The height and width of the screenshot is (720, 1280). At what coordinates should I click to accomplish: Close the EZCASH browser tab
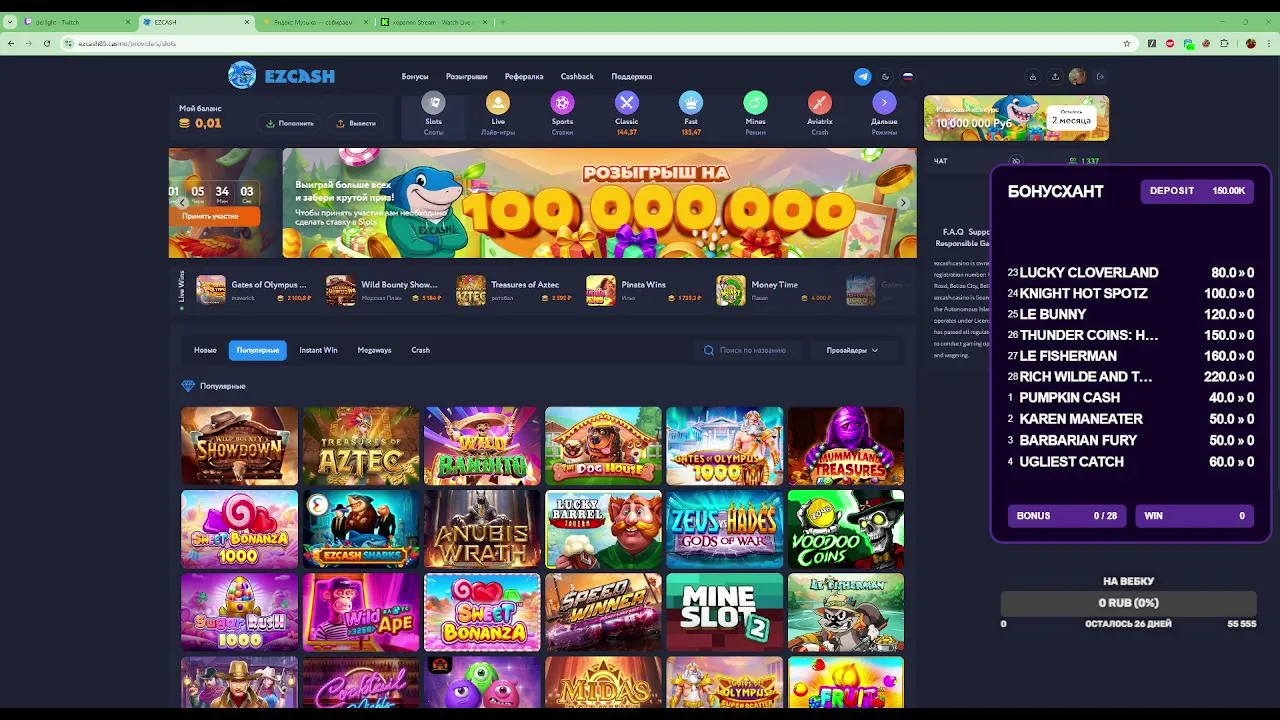click(247, 21)
